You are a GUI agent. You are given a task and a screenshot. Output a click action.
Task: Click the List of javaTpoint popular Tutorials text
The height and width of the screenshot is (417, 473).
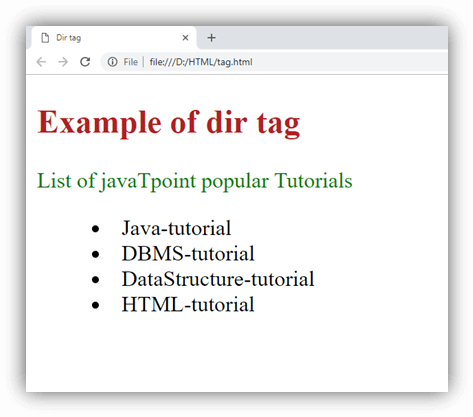point(195,181)
